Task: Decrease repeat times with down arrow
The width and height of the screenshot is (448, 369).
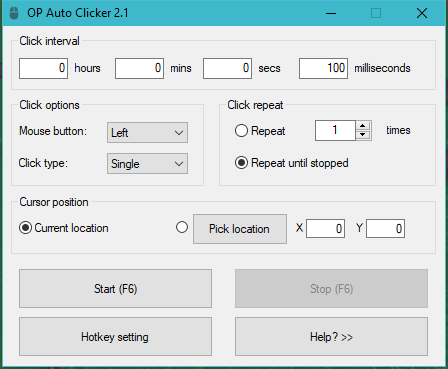Action: pyautogui.click(x=363, y=135)
